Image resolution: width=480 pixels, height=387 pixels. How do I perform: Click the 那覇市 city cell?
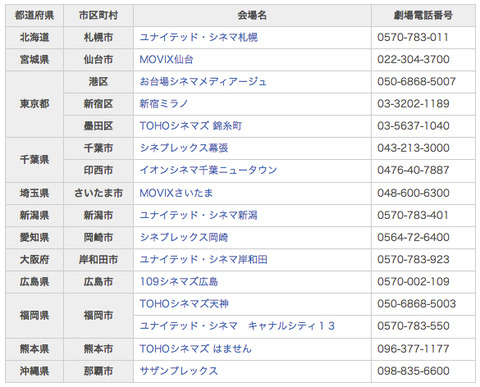click(98, 371)
